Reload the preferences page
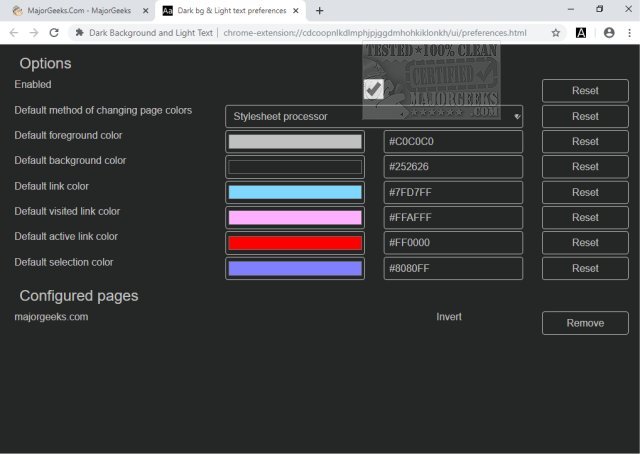 [54, 33]
